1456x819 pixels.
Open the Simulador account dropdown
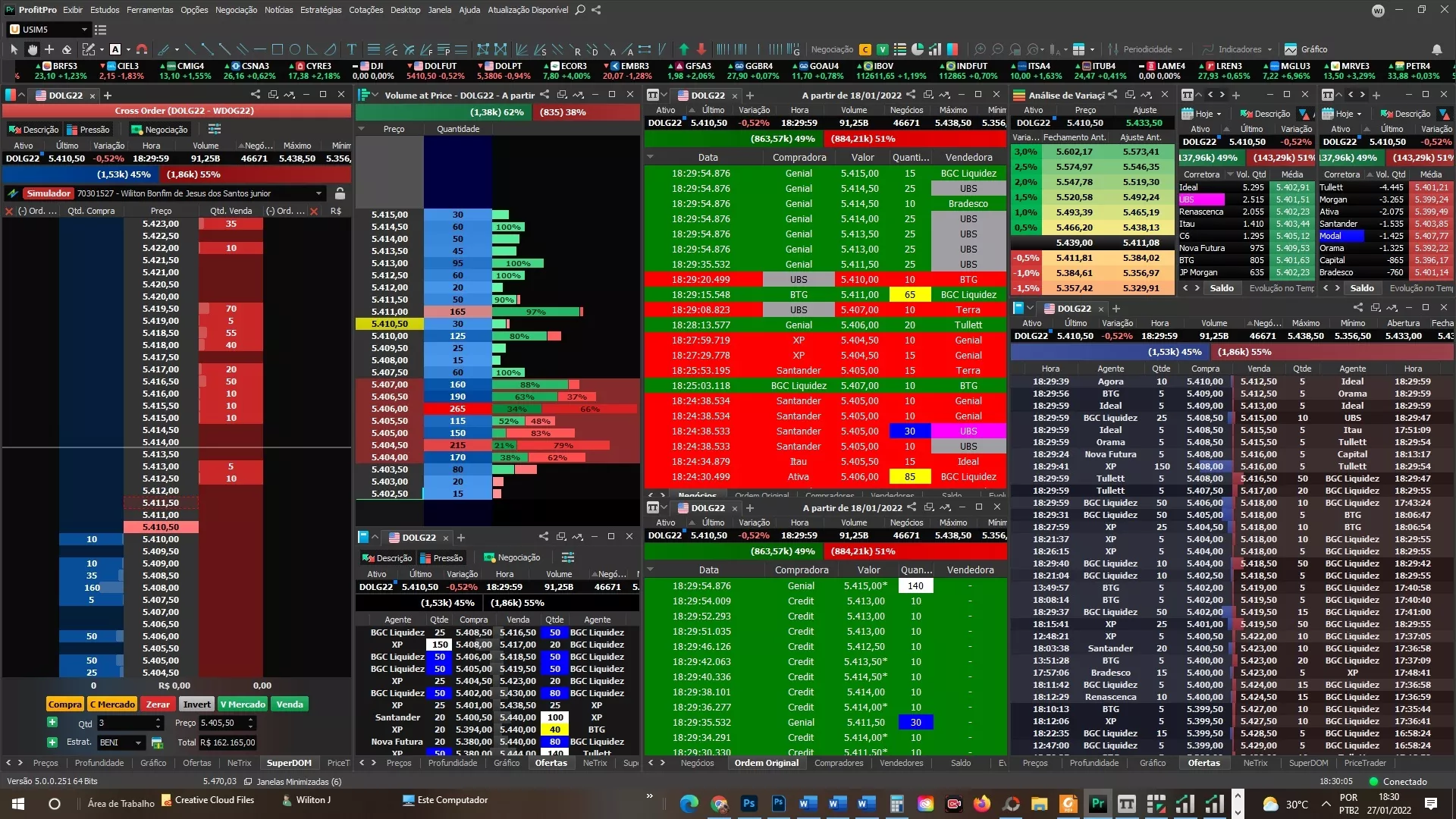point(318,193)
